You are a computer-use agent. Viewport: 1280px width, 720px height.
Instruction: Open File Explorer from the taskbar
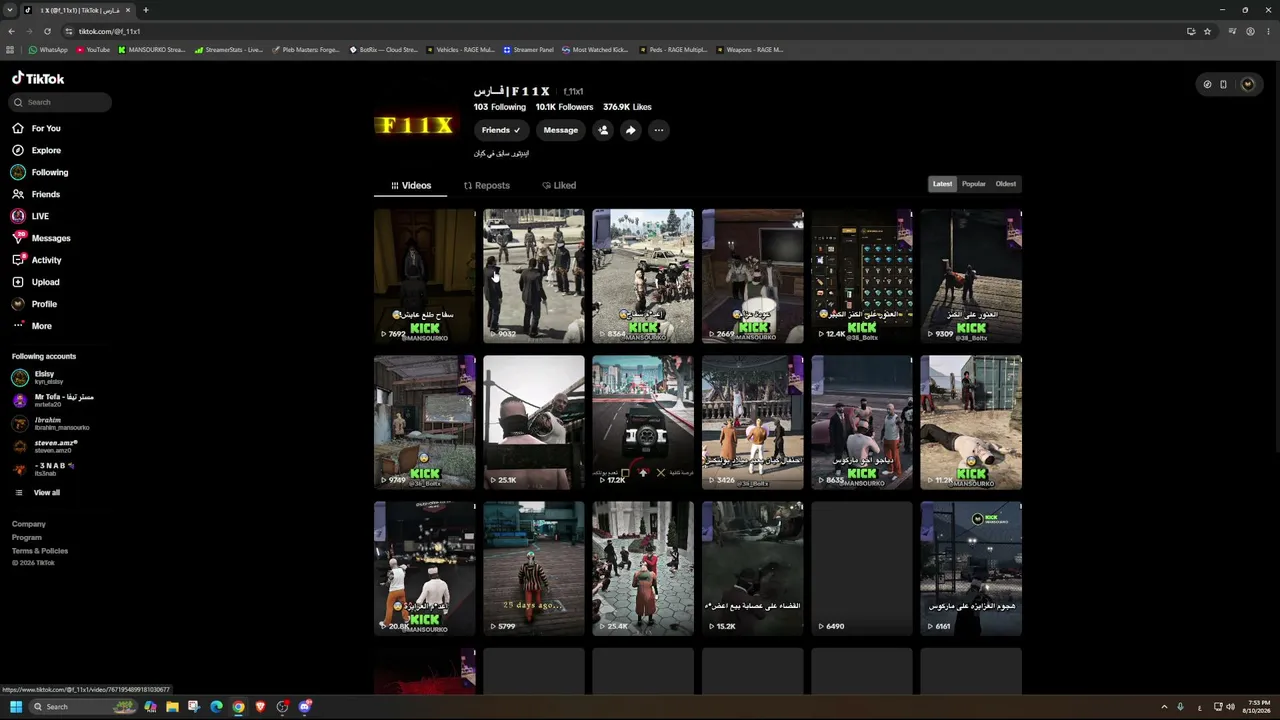pos(172,707)
